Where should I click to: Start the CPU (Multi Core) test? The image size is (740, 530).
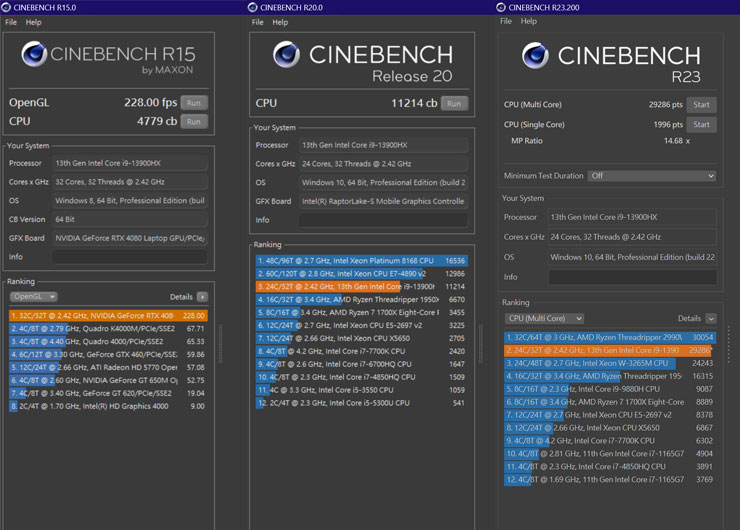pyautogui.click(x=701, y=105)
